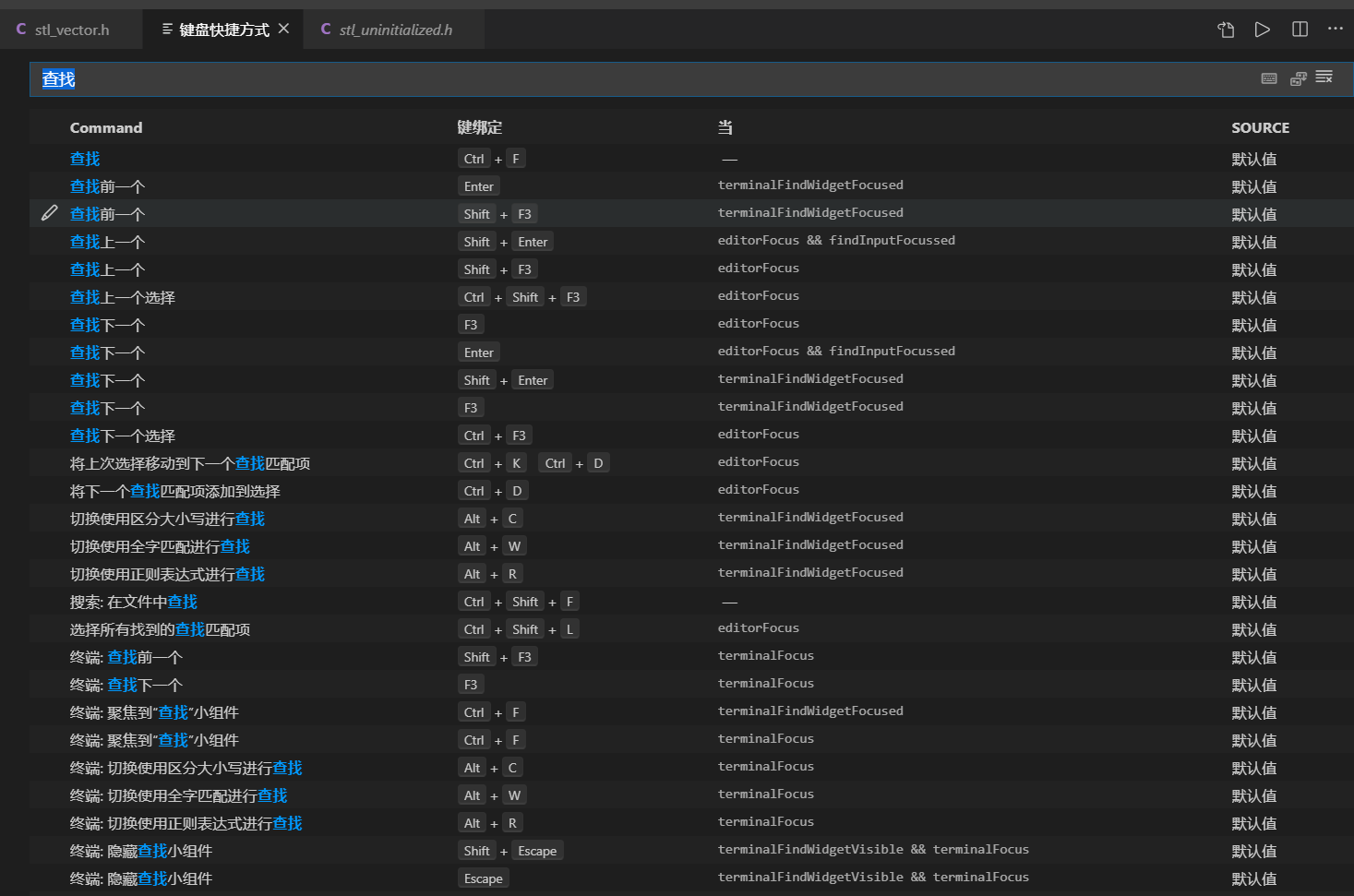Edit the highlighted keybinding via pencil icon
The image size is (1354, 896).
click(49, 212)
